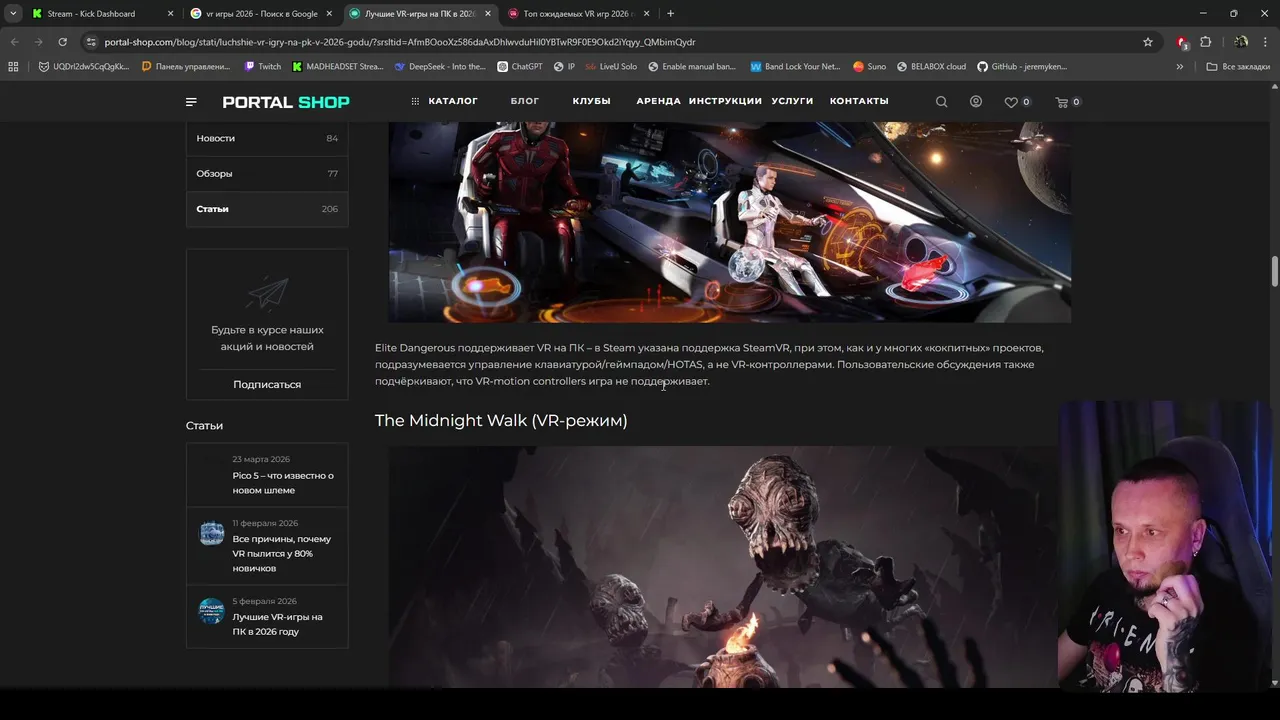This screenshot has height=720, width=1280.
Task: Select the Обзоры category
Action: pos(267,173)
